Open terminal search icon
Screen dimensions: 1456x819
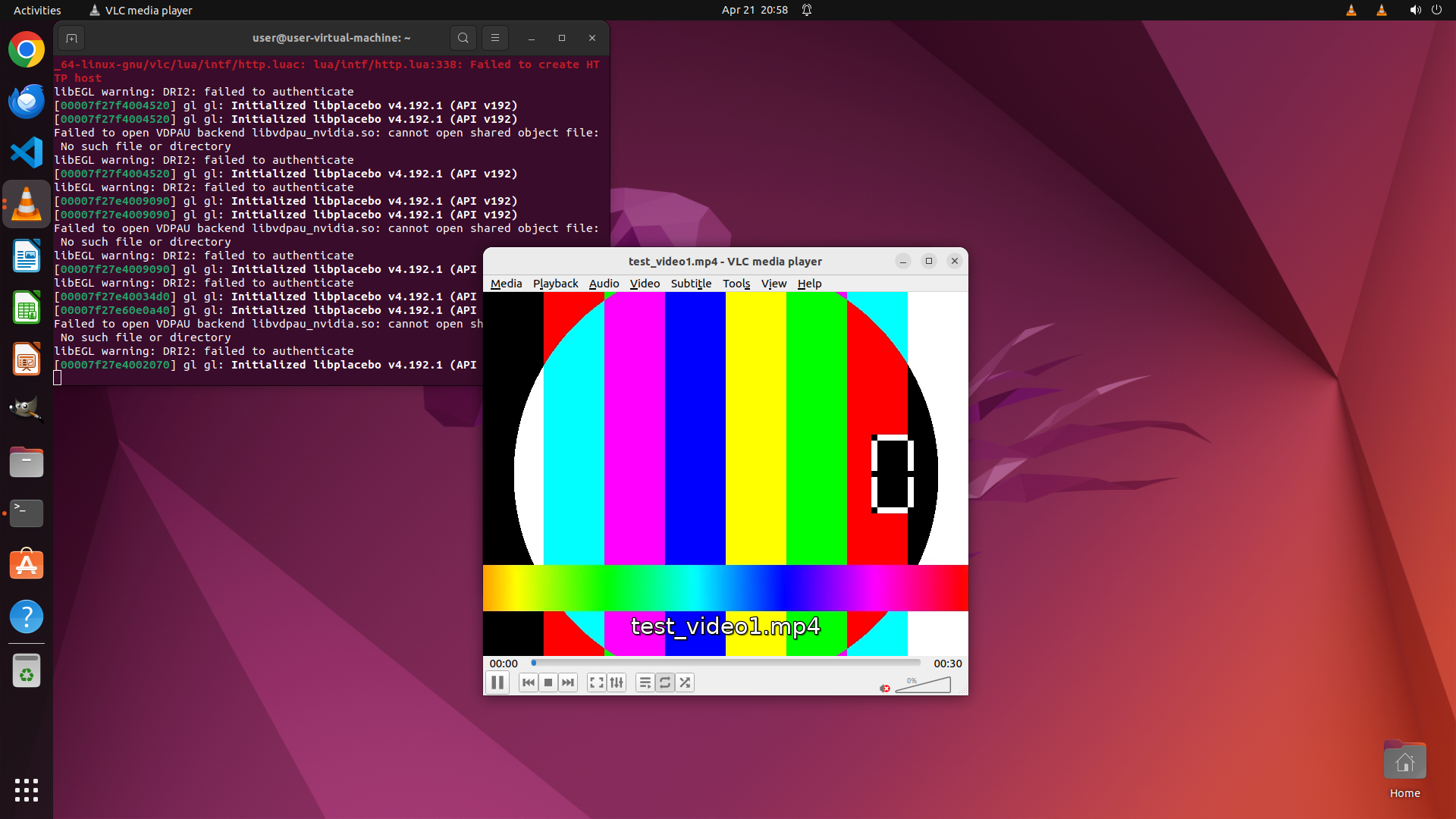pyautogui.click(x=463, y=38)
